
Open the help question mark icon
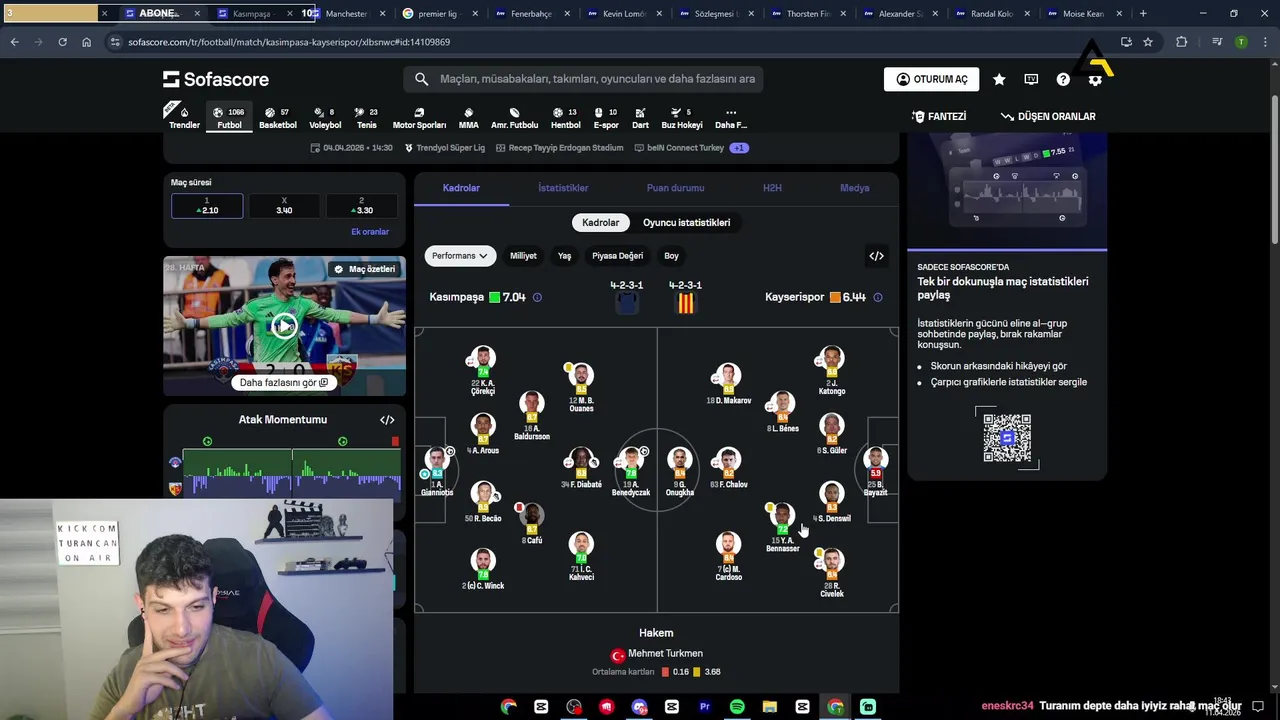pos(1063,79)
